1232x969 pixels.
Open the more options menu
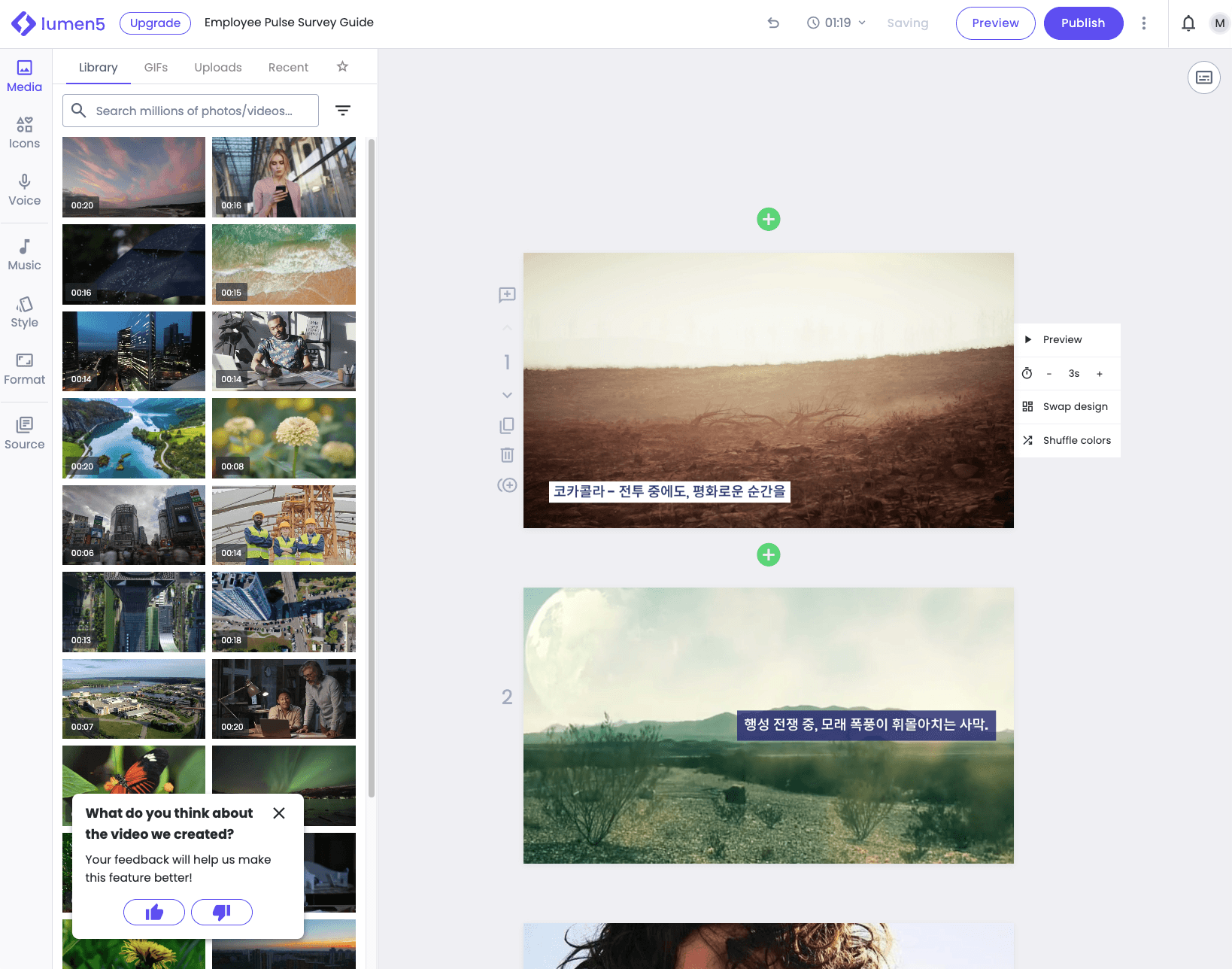1144,23
